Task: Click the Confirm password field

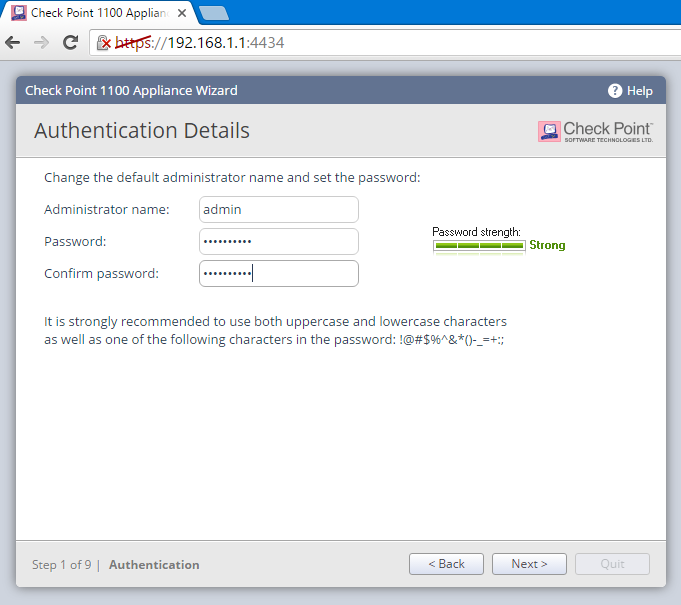Action: (279, 274)
